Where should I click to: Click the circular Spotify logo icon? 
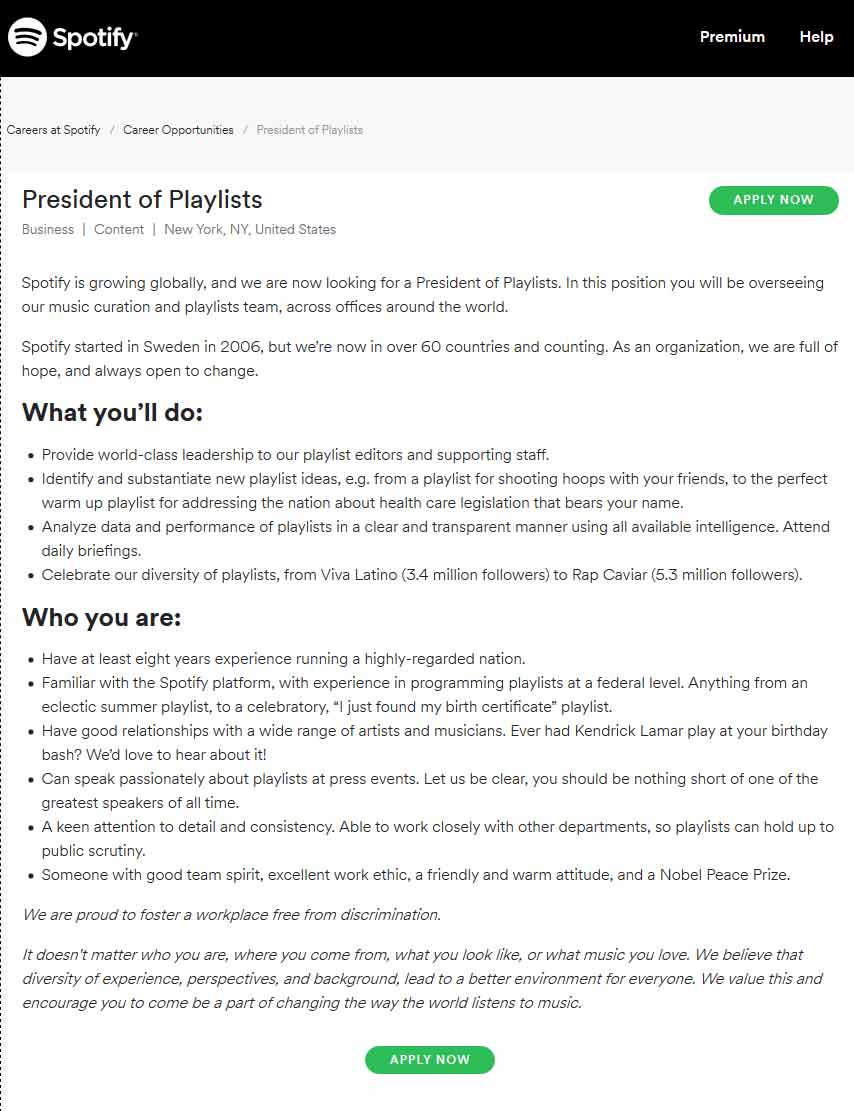coord(27,37)
